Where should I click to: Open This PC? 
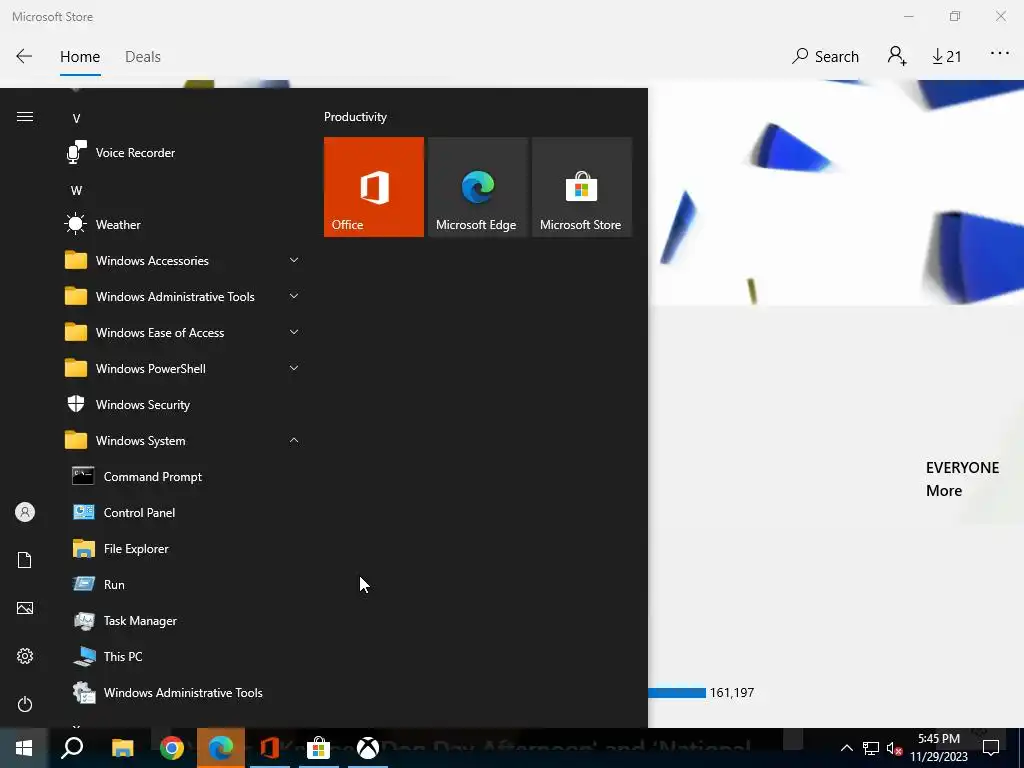(183, 656)
